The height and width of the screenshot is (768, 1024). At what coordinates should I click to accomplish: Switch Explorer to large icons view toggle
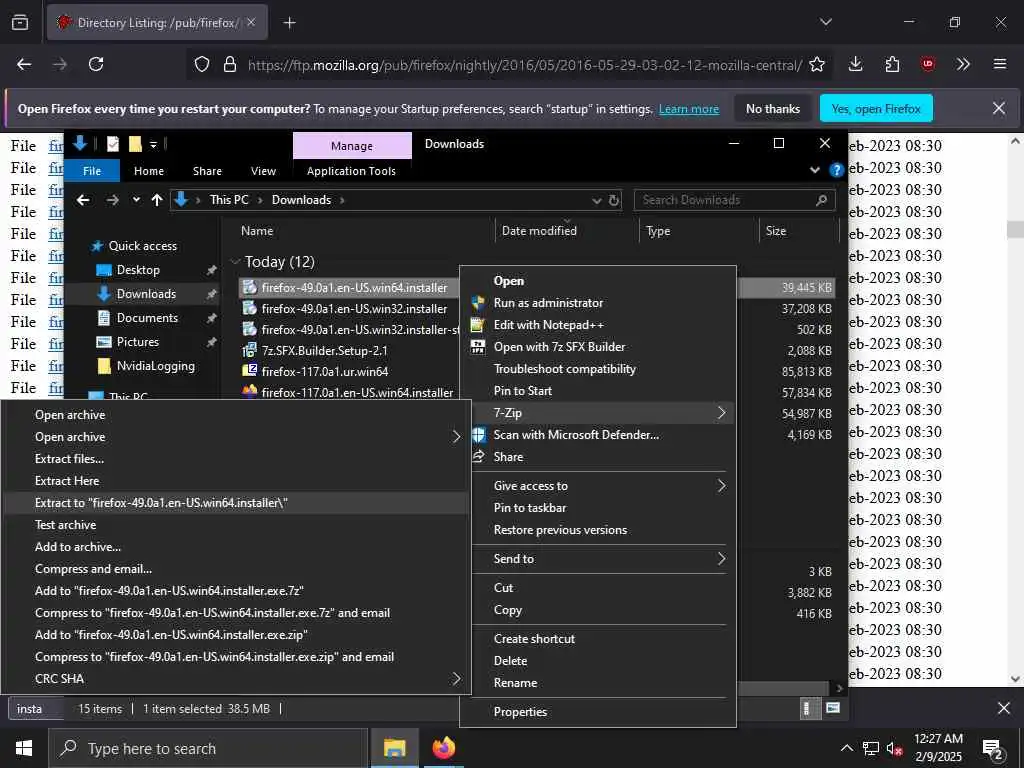(833, 708)
